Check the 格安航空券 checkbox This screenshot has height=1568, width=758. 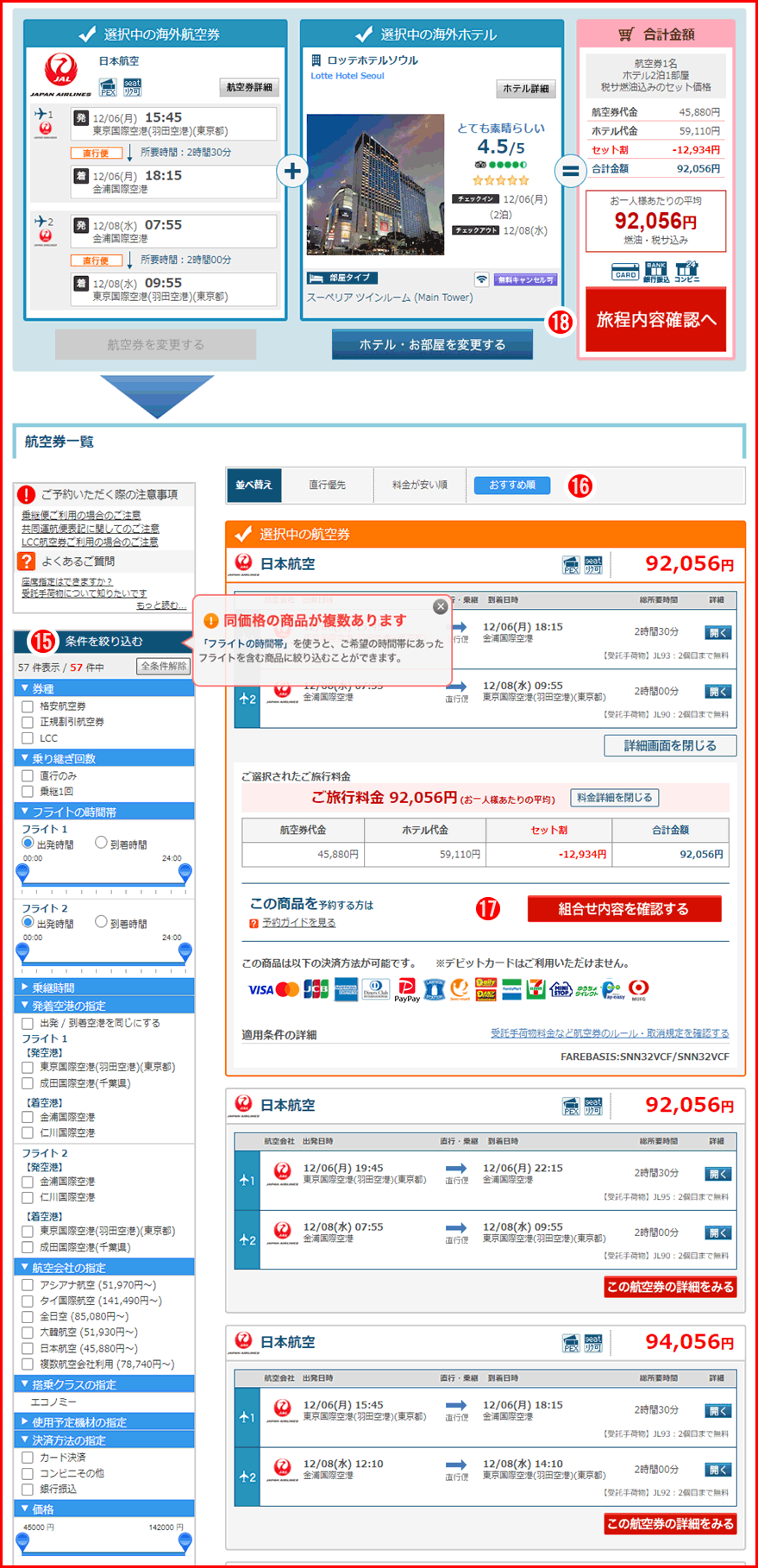coord(28,706)
